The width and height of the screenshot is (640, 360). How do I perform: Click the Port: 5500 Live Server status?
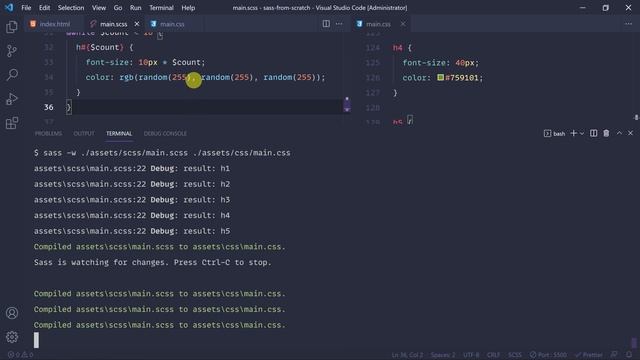[x=548, y=355]
